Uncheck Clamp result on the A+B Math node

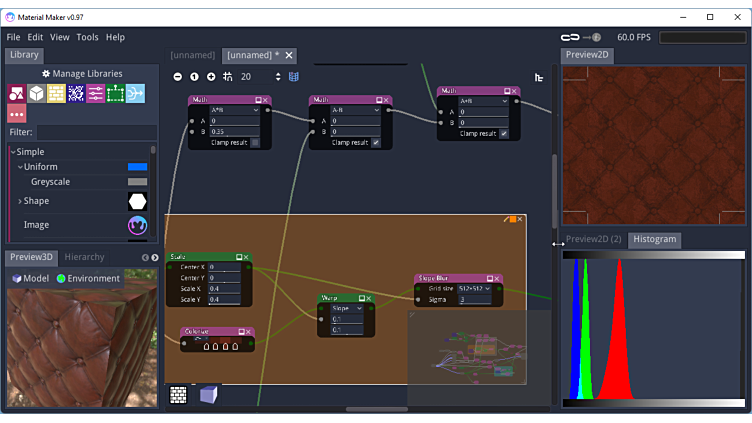pyautogui.click(x=503, y=133)
